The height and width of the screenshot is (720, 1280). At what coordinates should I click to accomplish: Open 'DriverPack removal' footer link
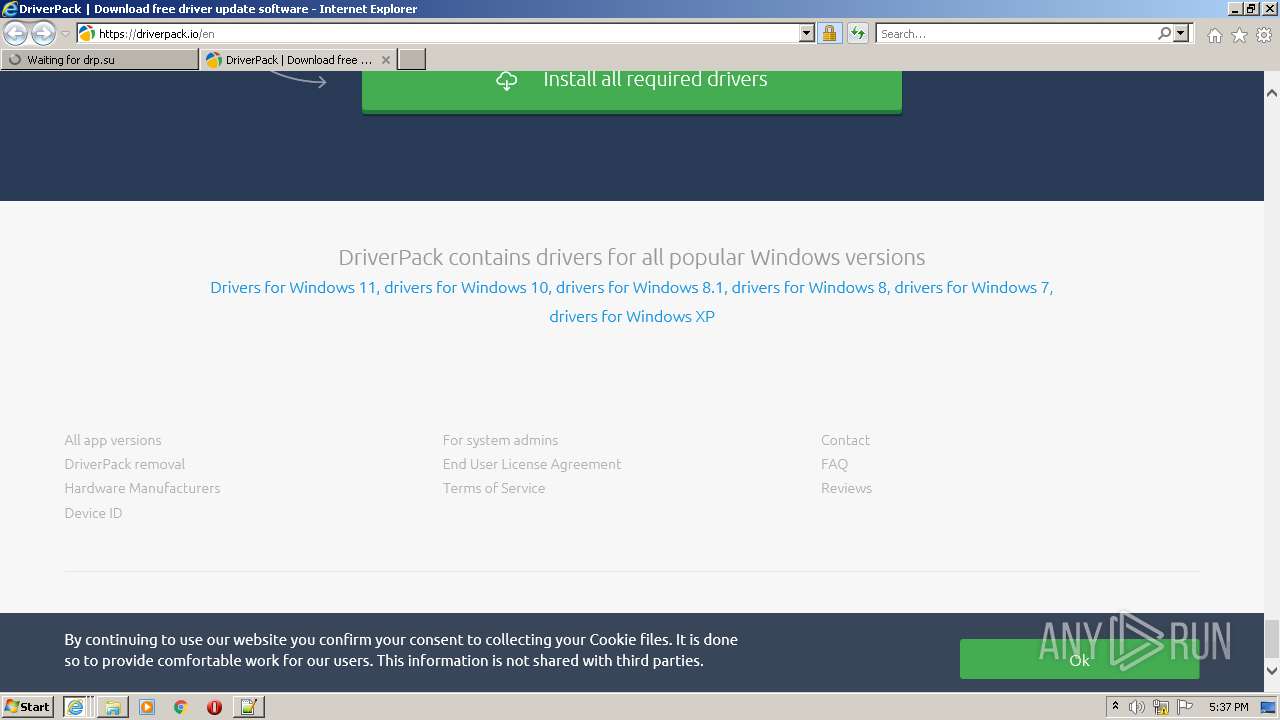[x=125, y=464]
